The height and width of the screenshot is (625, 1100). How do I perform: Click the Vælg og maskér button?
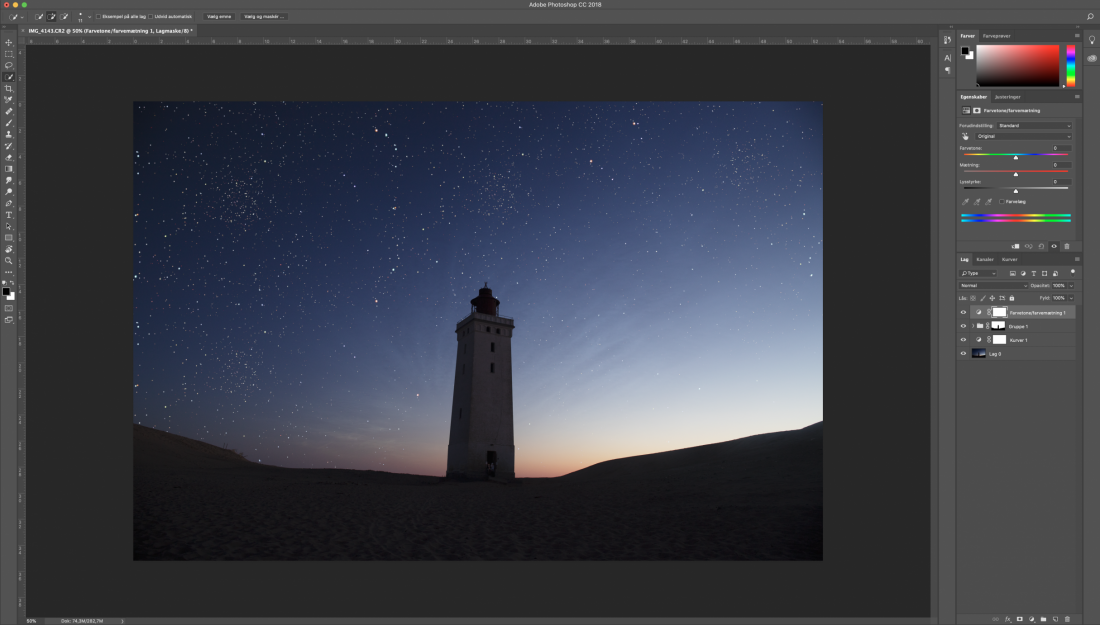point(264,17)
